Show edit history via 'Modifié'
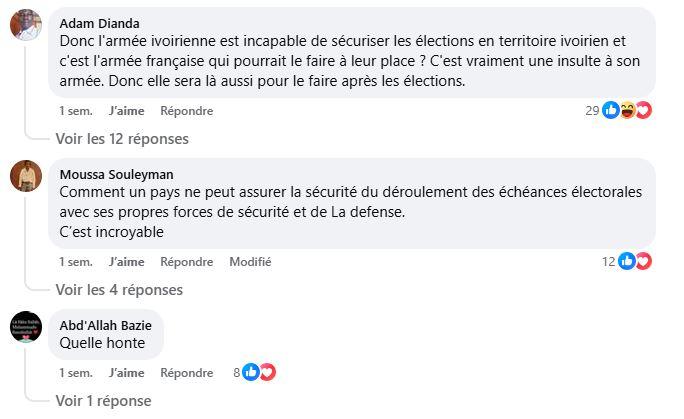Screen dimensions: 684x419 click(250, 261)
